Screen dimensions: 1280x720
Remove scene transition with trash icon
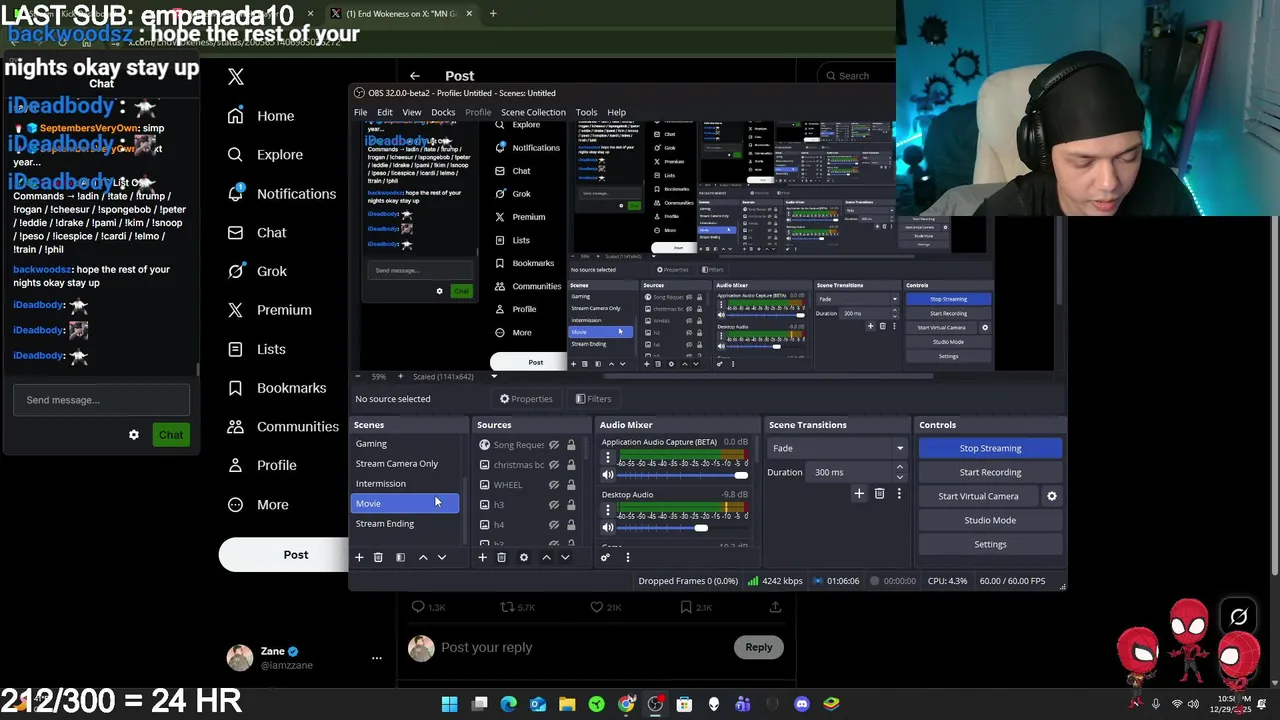tap(879, 493)
